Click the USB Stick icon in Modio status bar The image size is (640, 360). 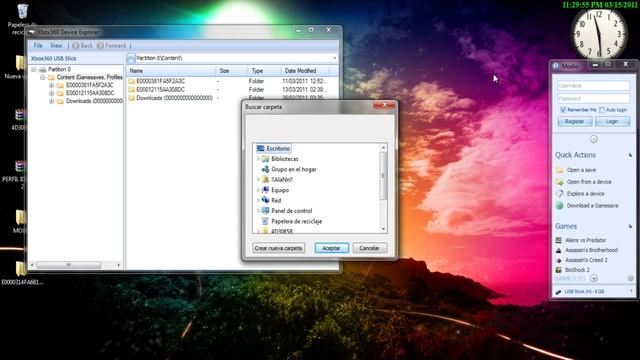pos(558,291)
